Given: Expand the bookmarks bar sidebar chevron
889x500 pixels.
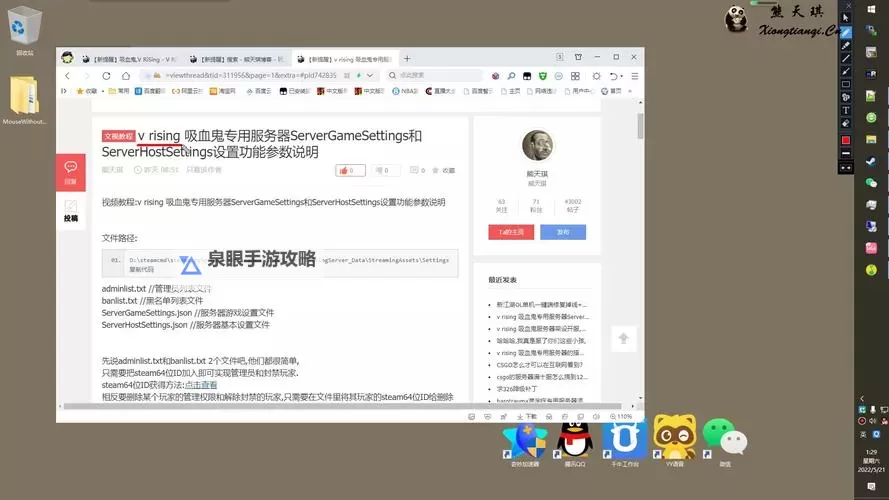Looking at the screenshot, I should click(64, 91).
